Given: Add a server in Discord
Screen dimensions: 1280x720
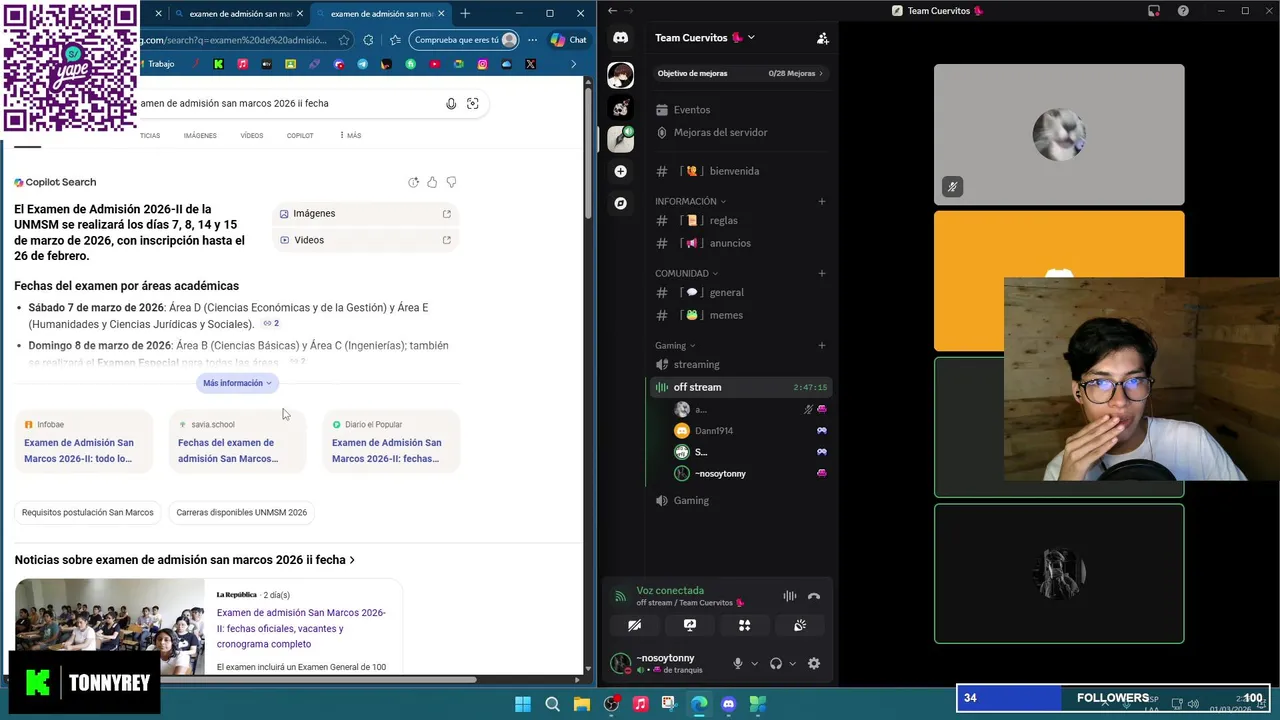Looking at the screenshot, I should 620,171.
